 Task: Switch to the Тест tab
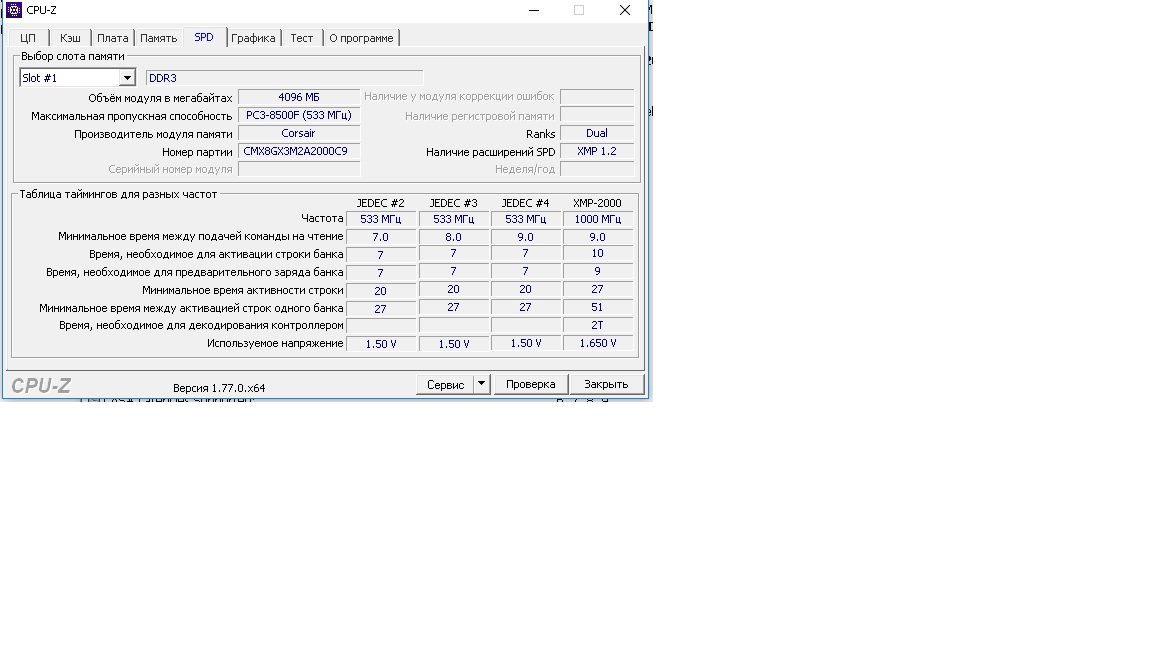302,38
